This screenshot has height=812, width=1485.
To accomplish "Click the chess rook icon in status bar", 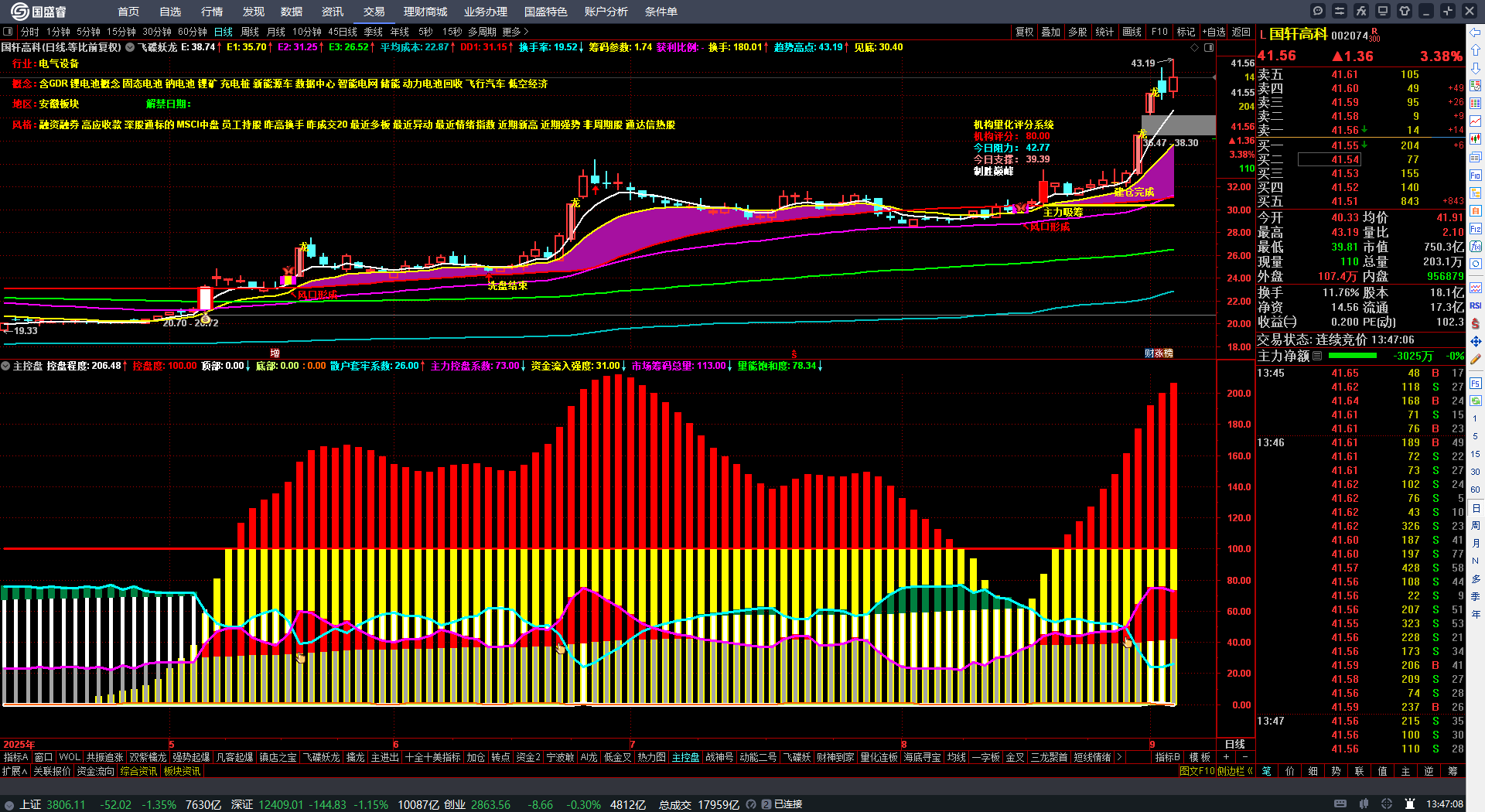I will (1410, 804).
